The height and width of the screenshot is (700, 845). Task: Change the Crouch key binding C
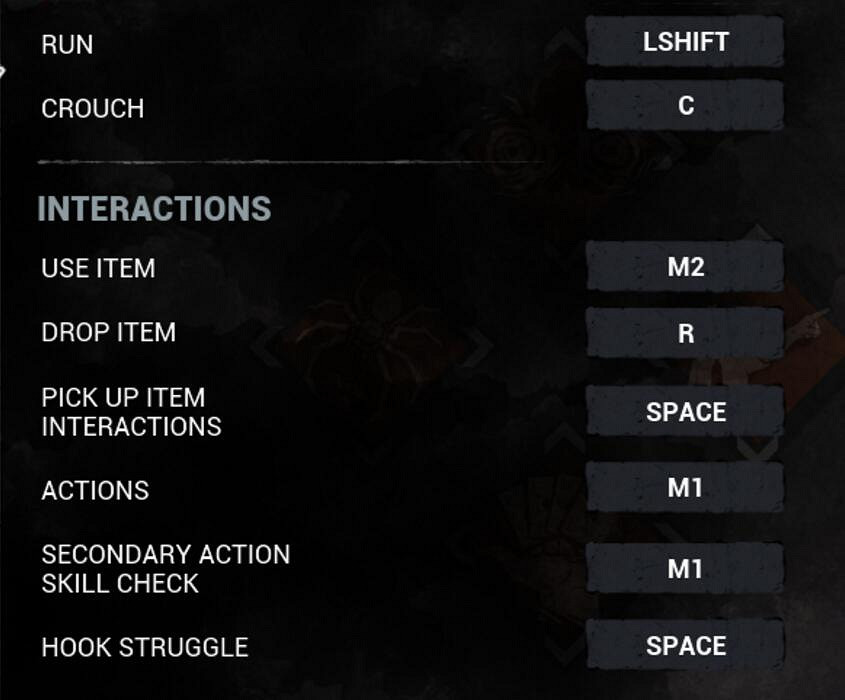pyautogui.click(x=685, y=106)
